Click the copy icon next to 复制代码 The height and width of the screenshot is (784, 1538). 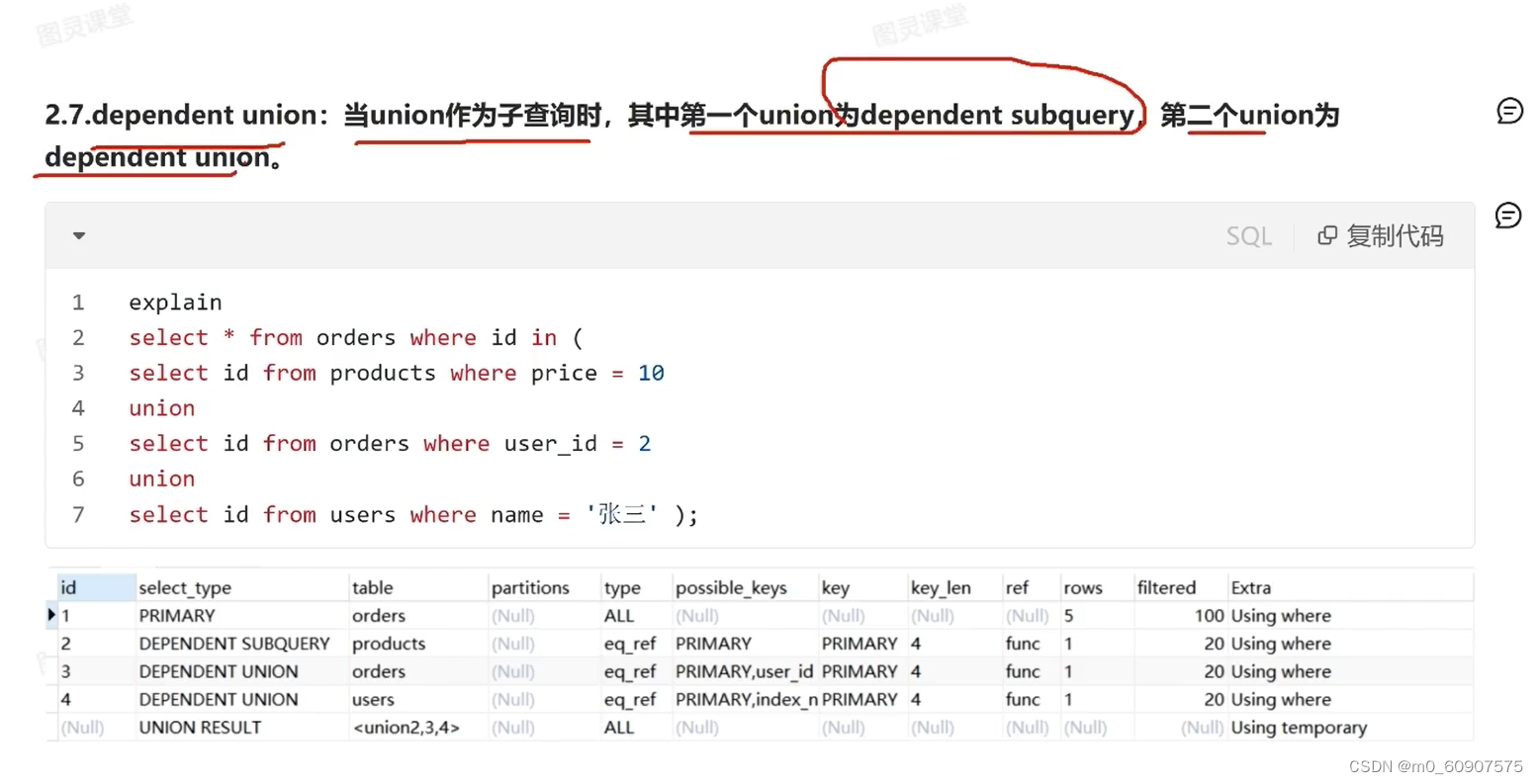click(x=1327, y=235)
